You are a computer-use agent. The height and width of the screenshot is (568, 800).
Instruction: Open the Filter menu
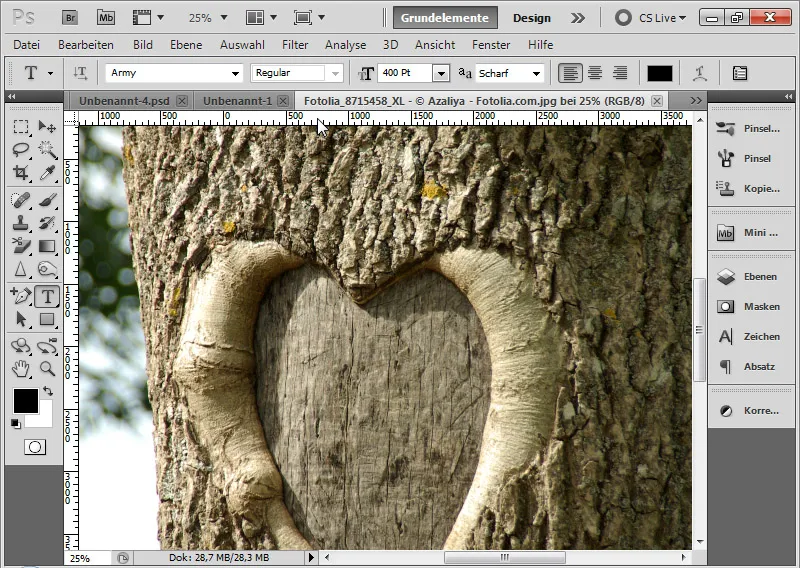click(295, 45)
